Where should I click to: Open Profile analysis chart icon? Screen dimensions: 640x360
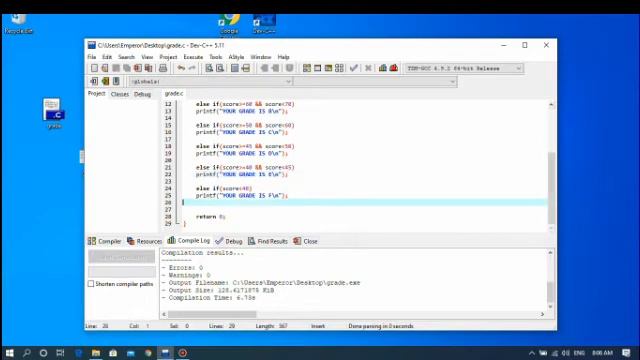click(x=383, y=68)
